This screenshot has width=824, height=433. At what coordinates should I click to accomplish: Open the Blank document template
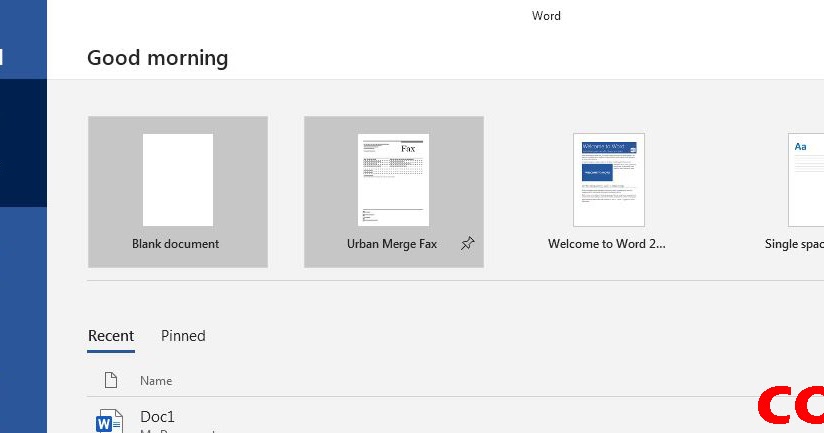coord(178,192)
